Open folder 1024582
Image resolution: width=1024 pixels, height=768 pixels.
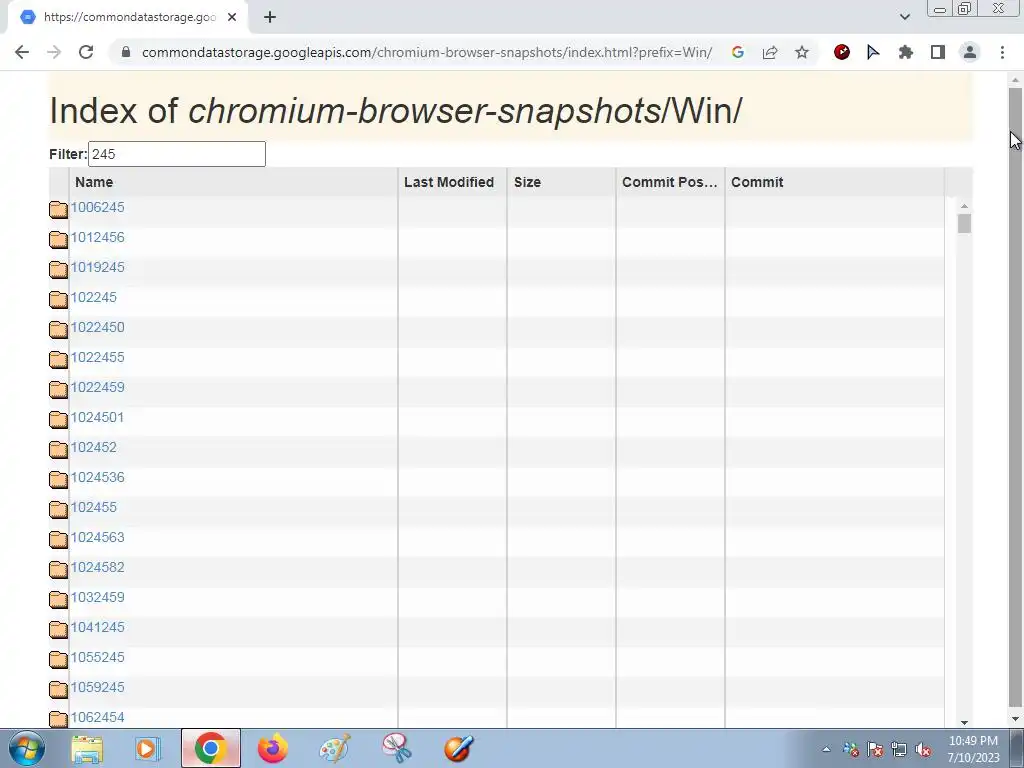tap(97, 568)
